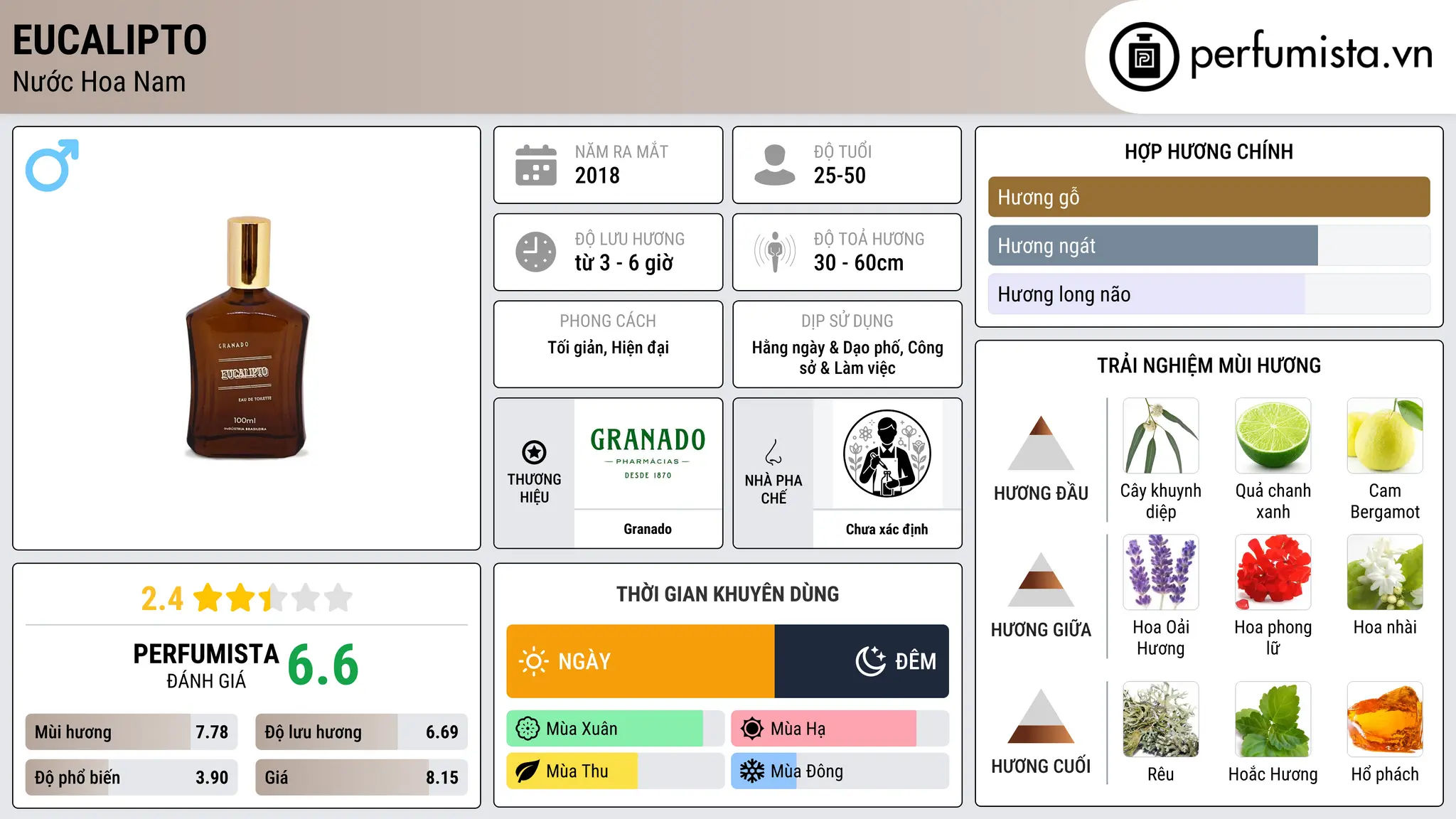Click the Độ lưu hương 6.69 score bar
The width and height of the screenshot is (1456, 819).
point(361,732)
